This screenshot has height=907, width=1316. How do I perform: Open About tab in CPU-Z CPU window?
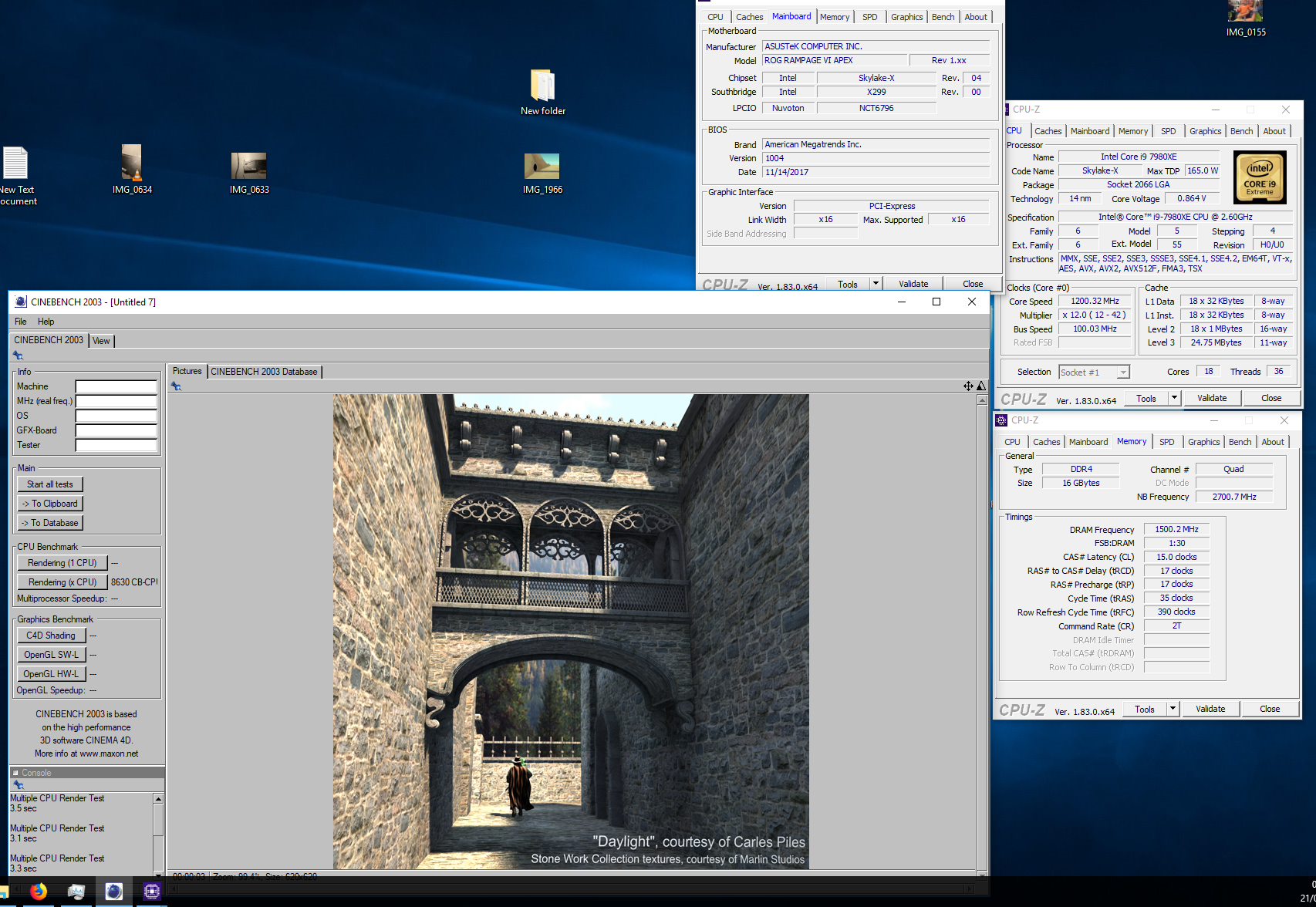coord(1274,131)
